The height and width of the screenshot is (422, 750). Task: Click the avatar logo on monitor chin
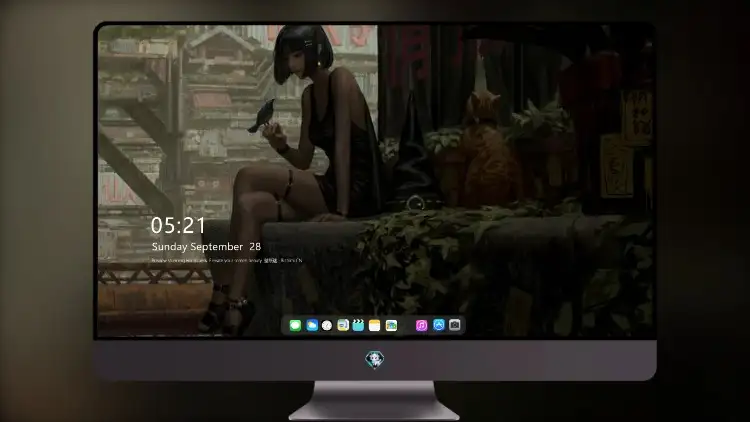[375, 359]
